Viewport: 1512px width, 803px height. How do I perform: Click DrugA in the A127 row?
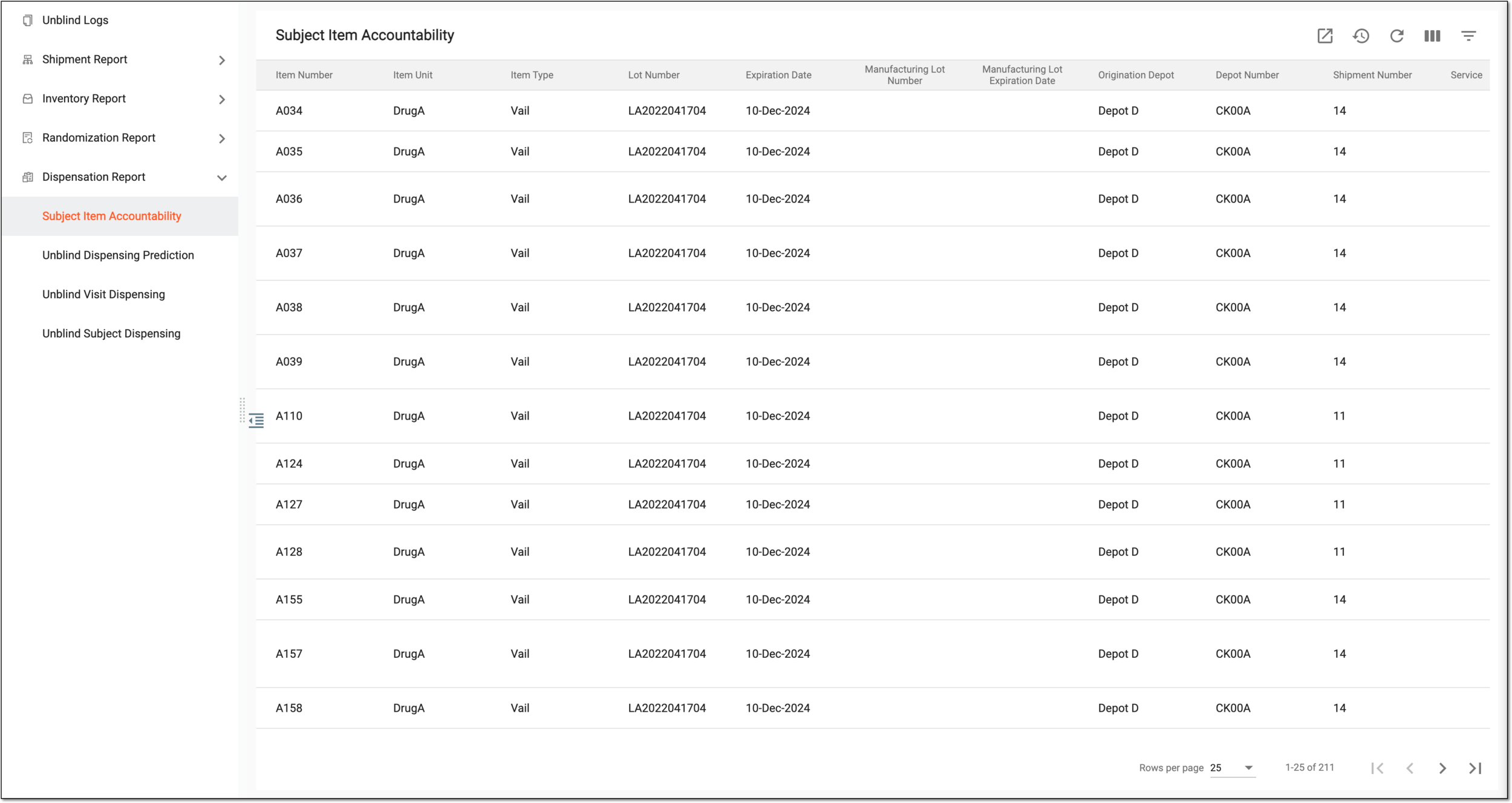409,504
